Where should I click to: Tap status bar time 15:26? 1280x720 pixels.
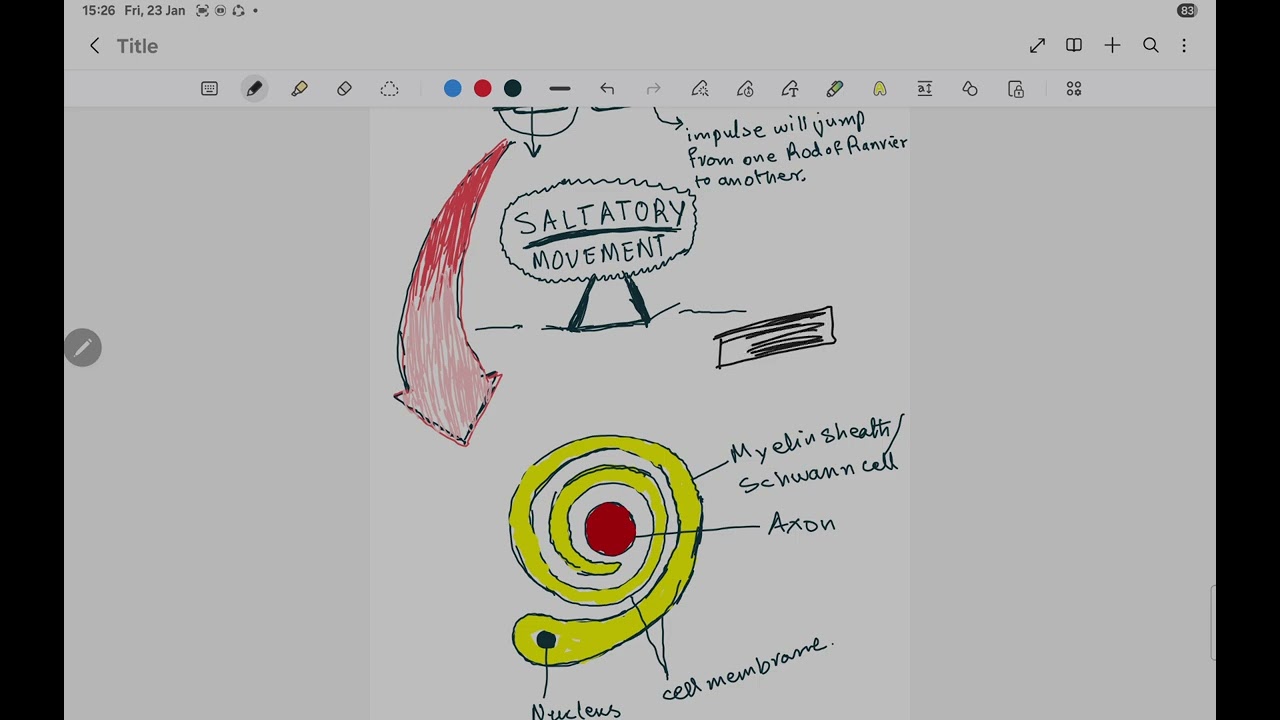coord(99,11)
